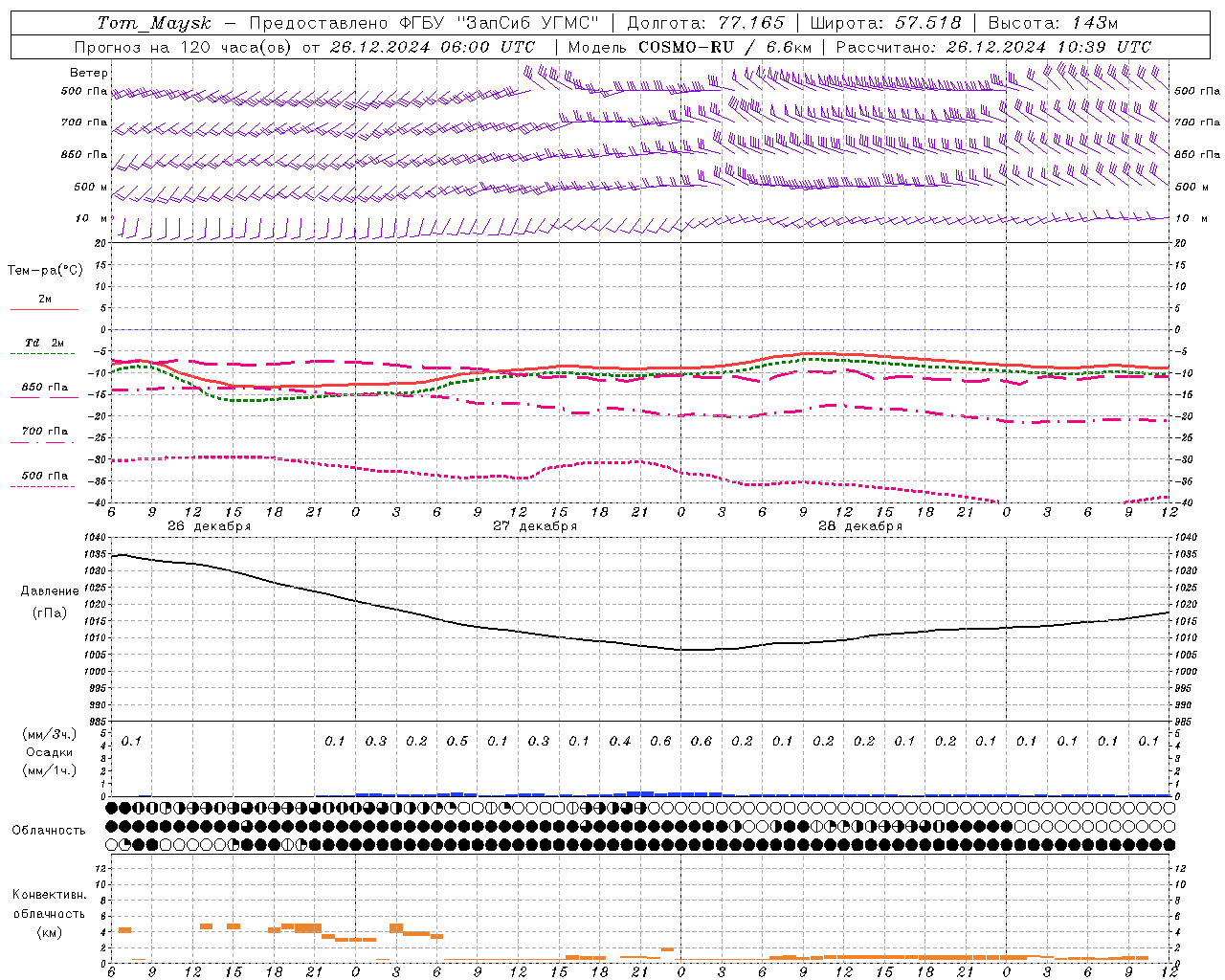Image resolution: width=1225 pixels, height=980 pixels.
Task: Click the Тем-ра(°C) axis label
Action: pyautogui.click(x=45, y=271)
